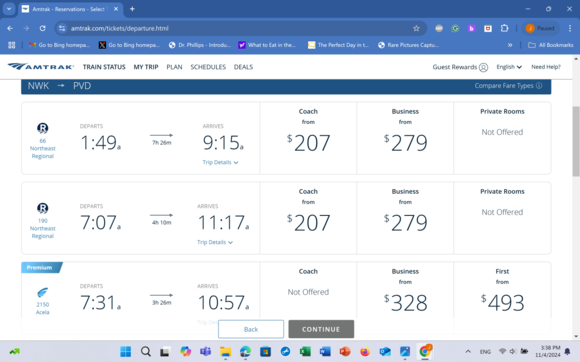Click the purple b extension icon
Screen dimensions: 580x362
(471, 28)
